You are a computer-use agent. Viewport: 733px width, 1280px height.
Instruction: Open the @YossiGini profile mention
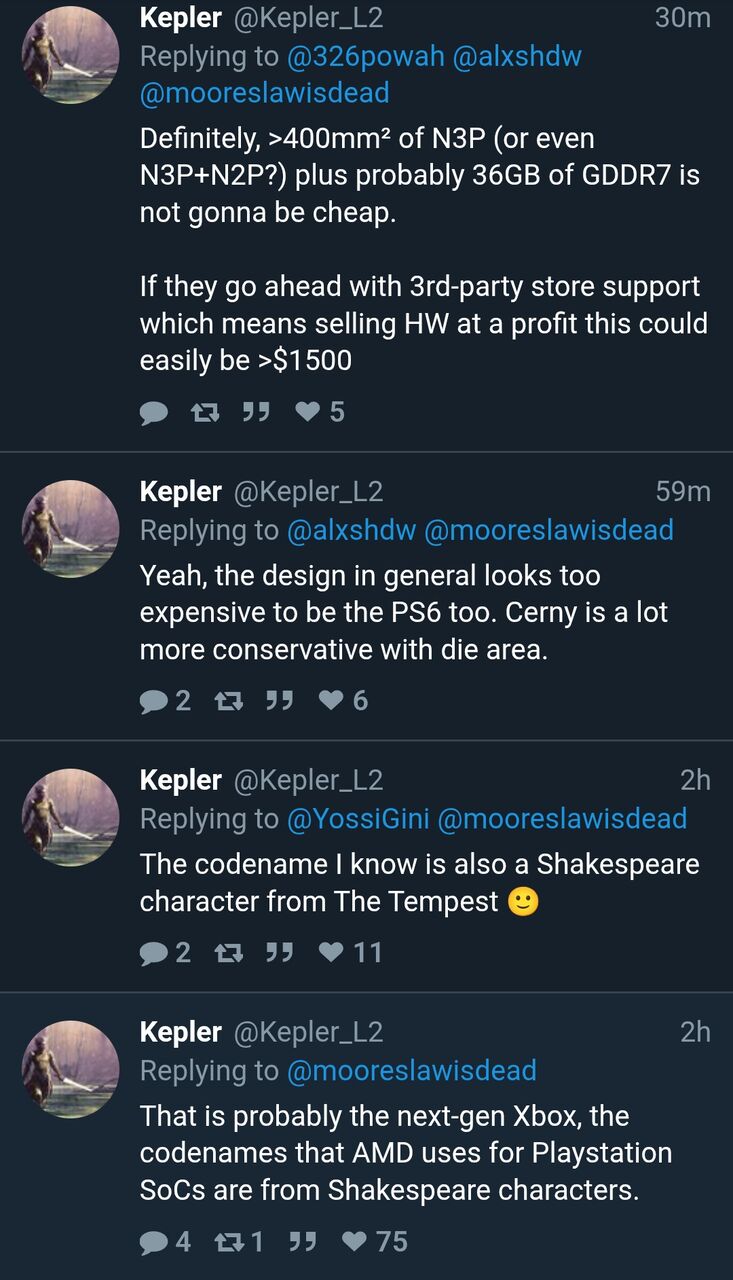358,819
